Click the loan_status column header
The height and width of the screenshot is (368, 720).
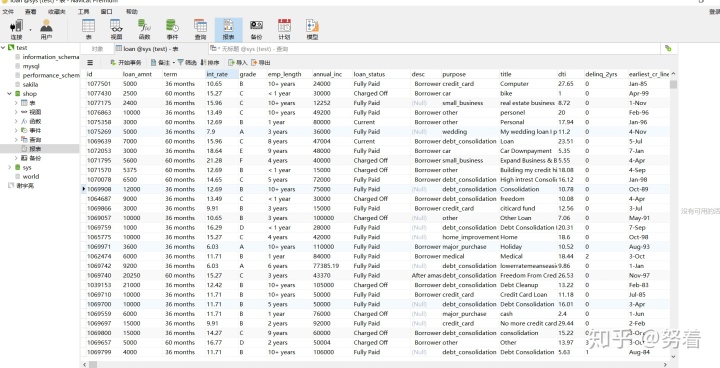tap(381, 74)
